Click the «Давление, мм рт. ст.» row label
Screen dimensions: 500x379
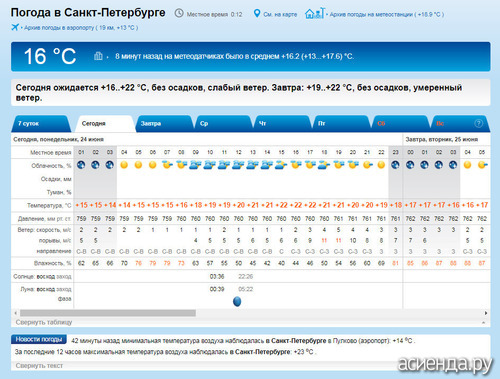pos(45,219)
